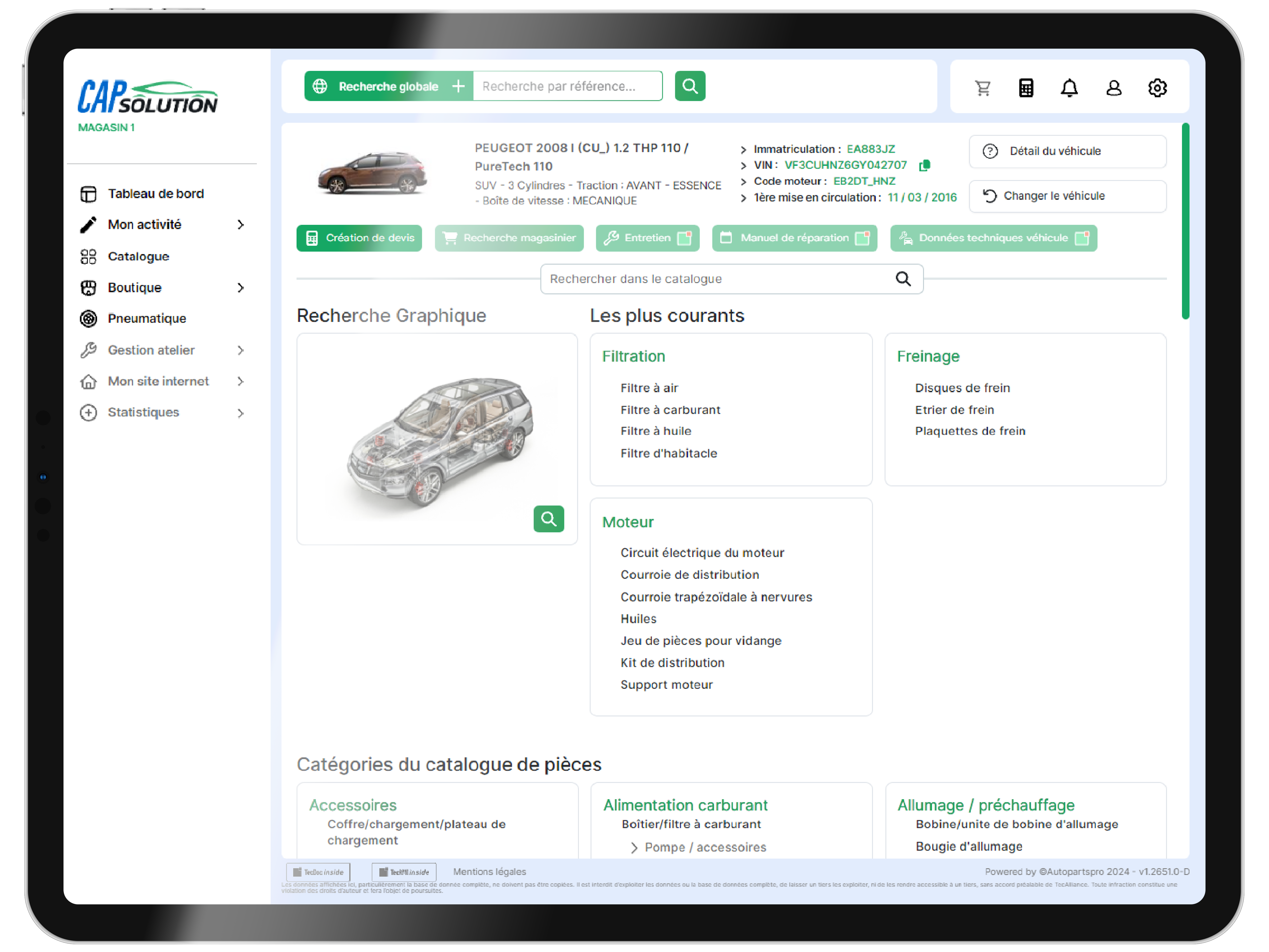Open the shopping cart icon
Image resolution: width=1269 pixels, height=952 pixels.
[983, 88]
